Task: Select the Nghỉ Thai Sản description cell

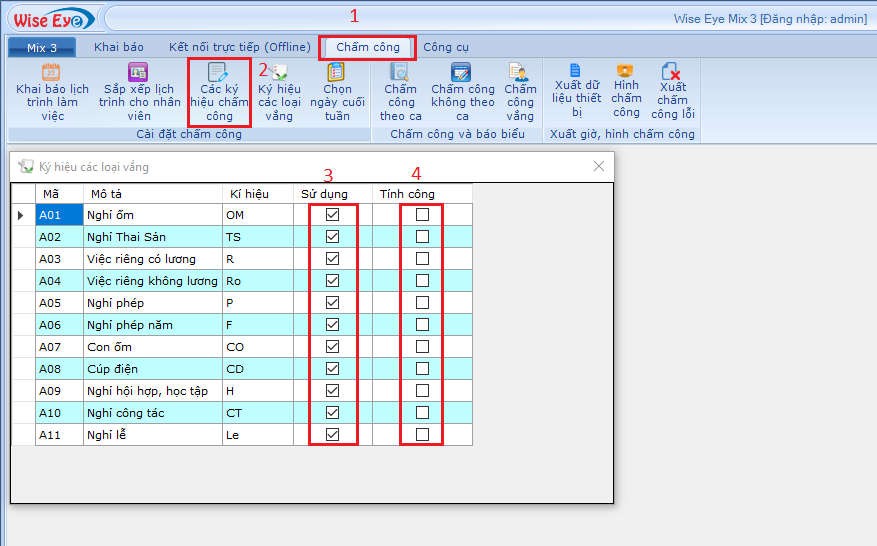Action: pyautogui.click(x=153, y=237)
